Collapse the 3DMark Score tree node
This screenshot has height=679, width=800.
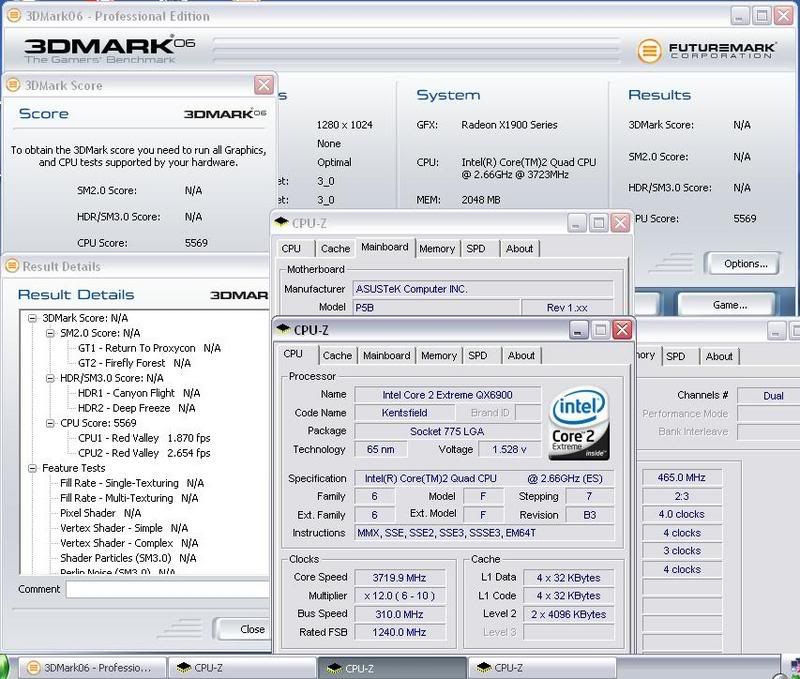pyautogui.click(x=33, y=319)
